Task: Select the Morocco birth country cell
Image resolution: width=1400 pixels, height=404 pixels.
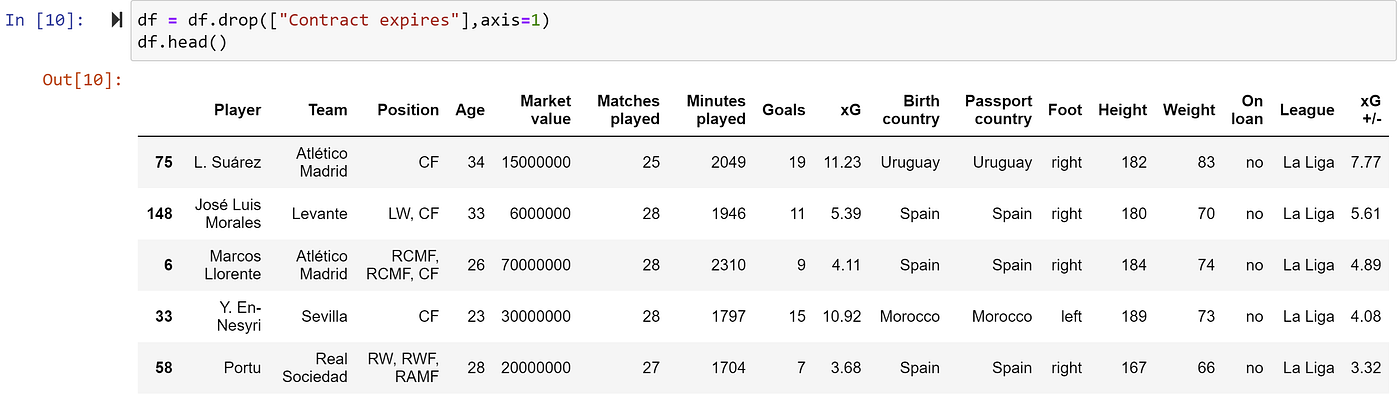Action: pyautogui.click(x=909, y=316)
